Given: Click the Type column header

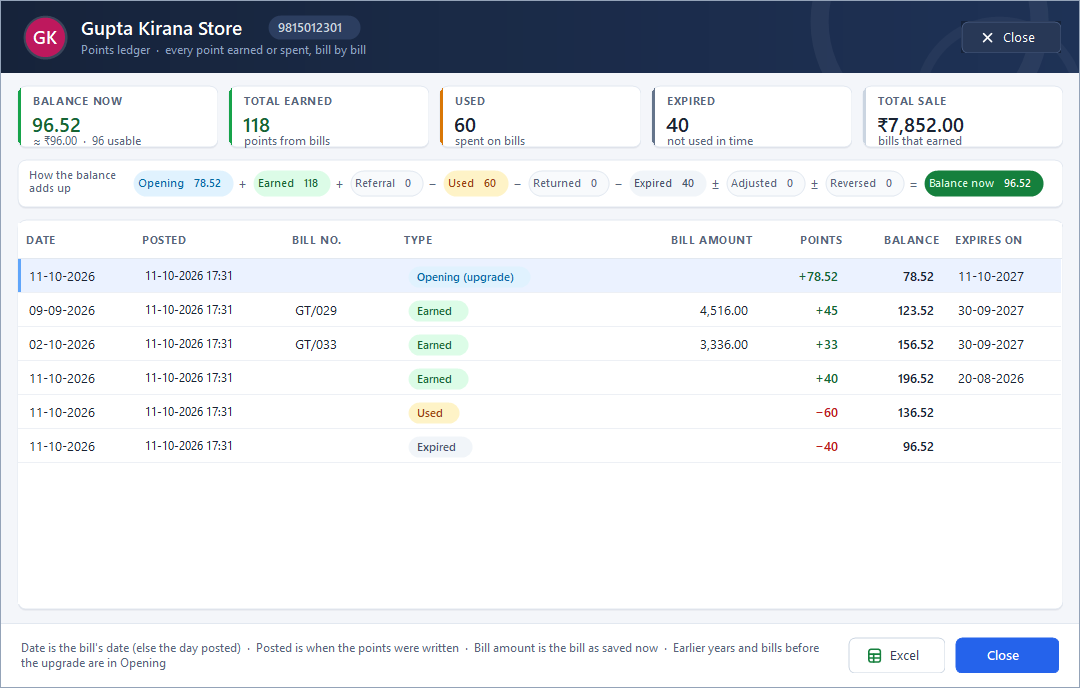Looking at the screenshot, I should [x=418, y=240].
